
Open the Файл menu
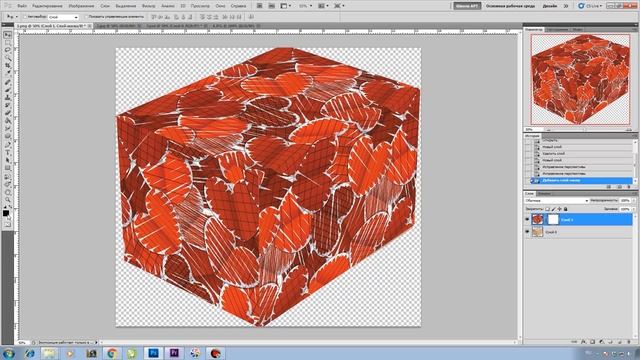(22, 6)
